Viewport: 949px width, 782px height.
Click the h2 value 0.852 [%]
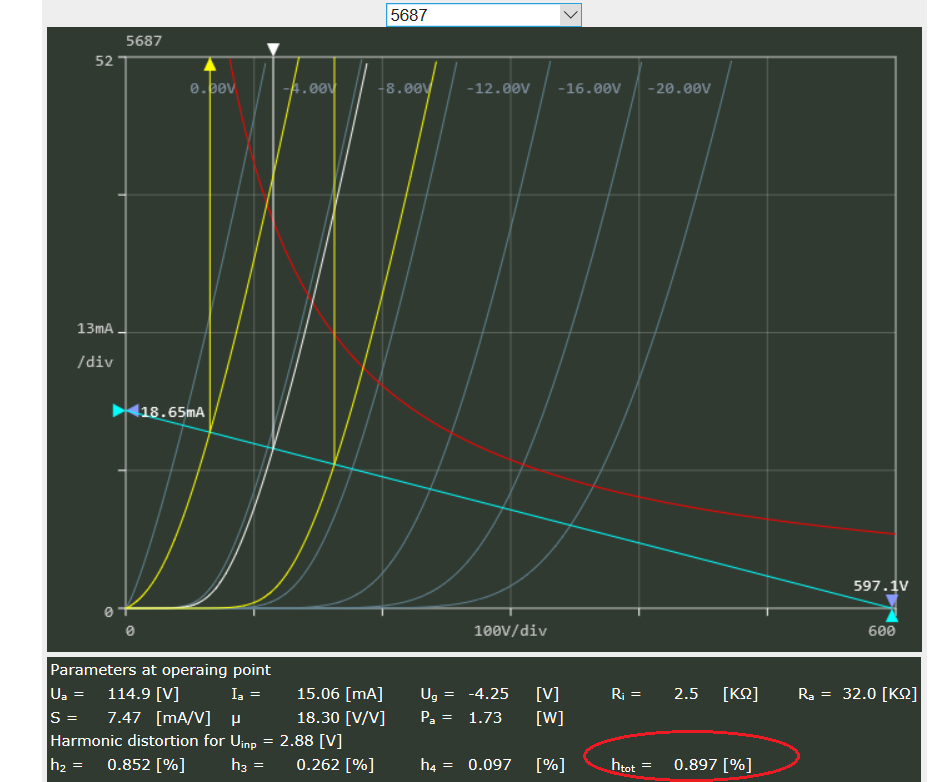(146, 765)
